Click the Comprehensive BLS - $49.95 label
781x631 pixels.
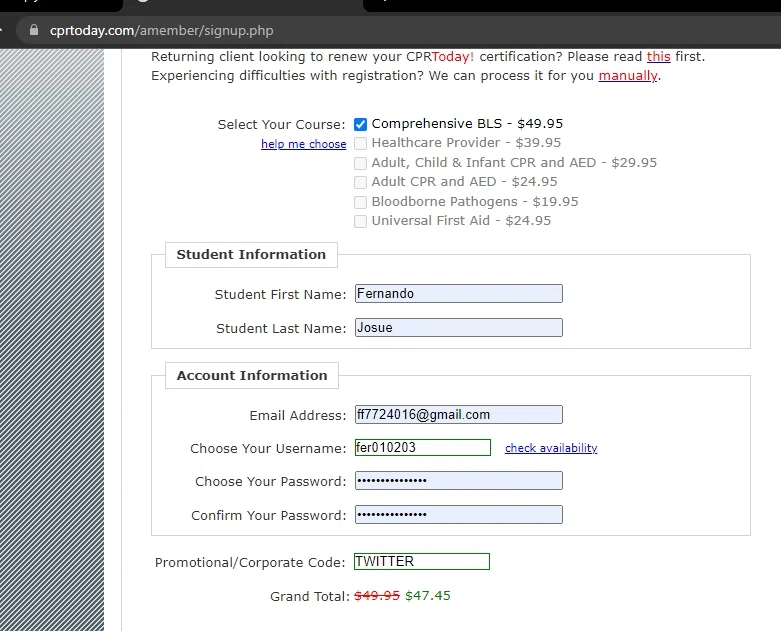pyautogui.click(x=467, y=124)
